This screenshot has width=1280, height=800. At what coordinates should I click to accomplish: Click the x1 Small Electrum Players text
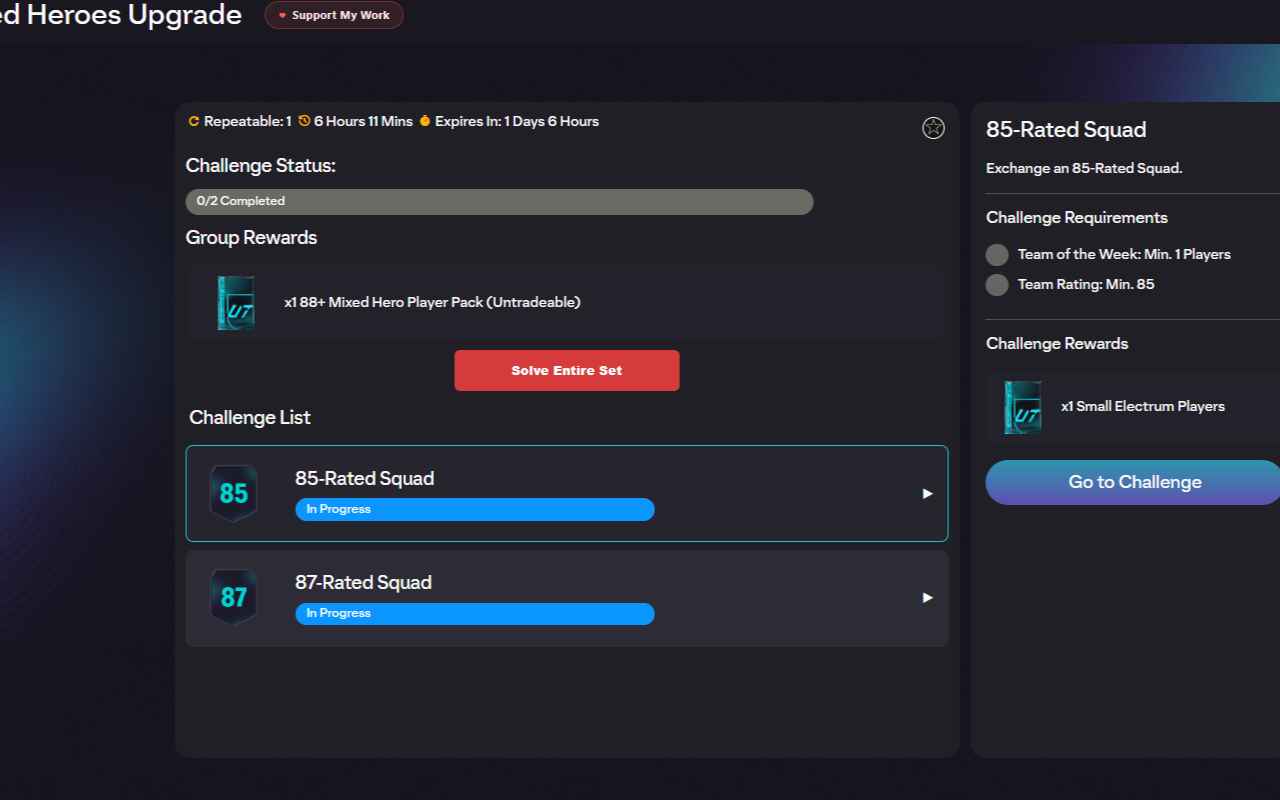point(1143,406)
